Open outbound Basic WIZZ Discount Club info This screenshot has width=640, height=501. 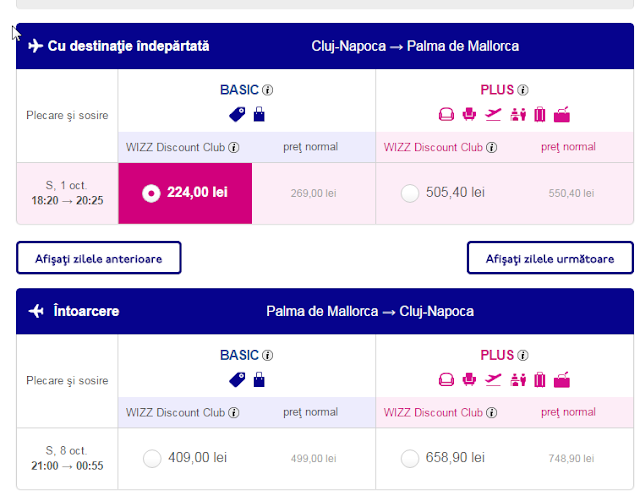(234, 147)
